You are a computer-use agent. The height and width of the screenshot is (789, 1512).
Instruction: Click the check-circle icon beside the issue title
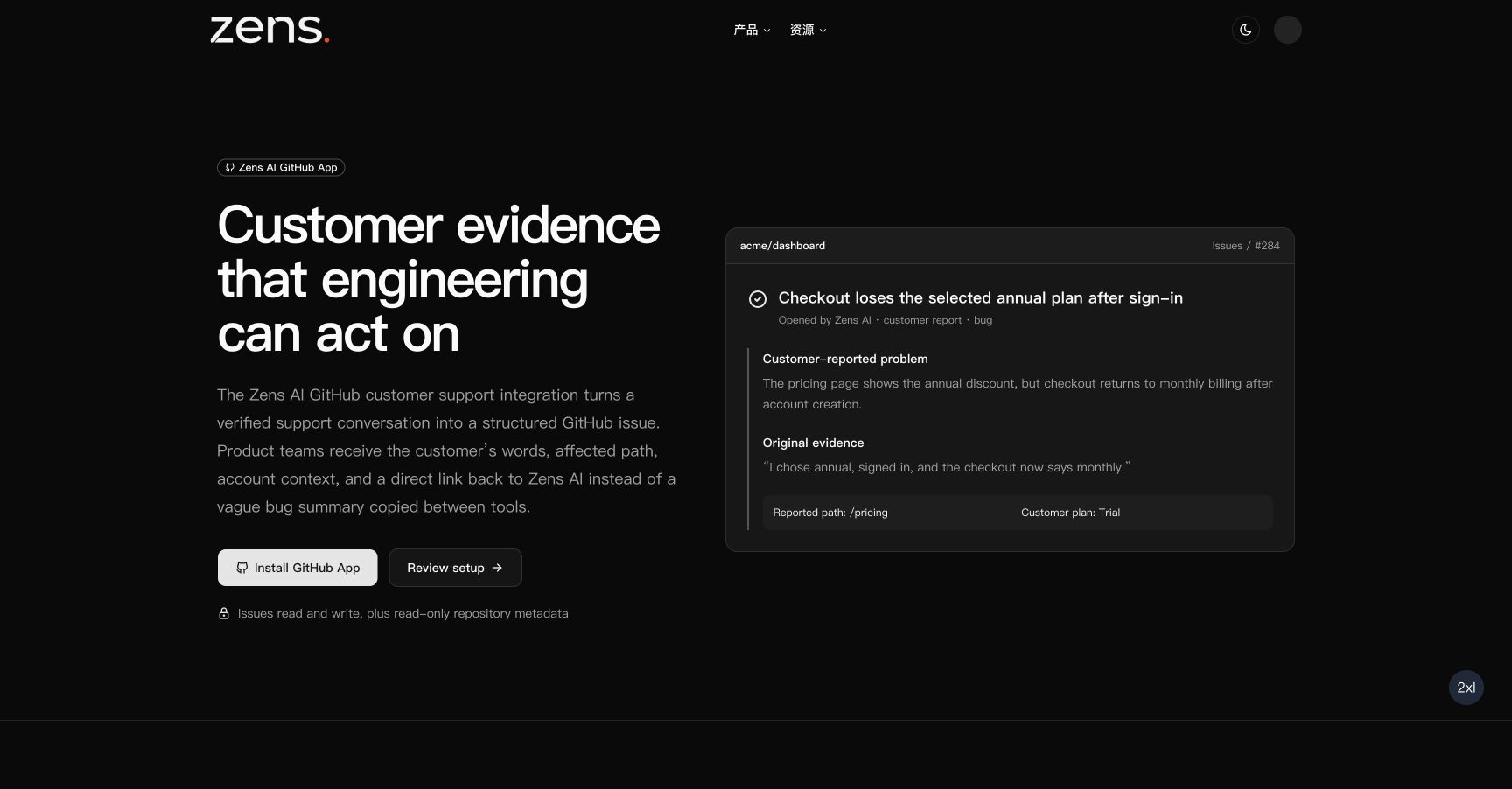point(758,299)
